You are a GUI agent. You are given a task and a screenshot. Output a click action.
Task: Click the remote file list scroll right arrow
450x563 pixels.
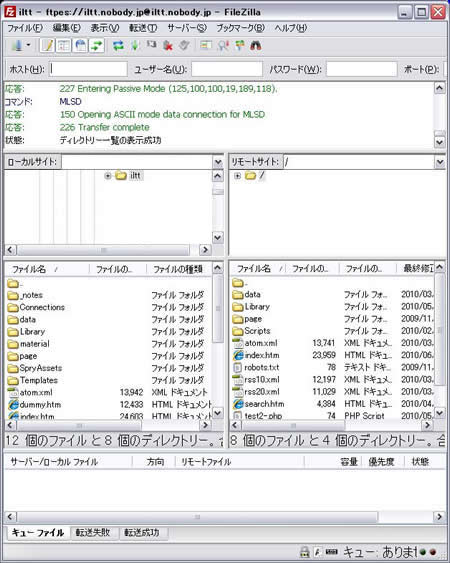[x=427, y=425]
